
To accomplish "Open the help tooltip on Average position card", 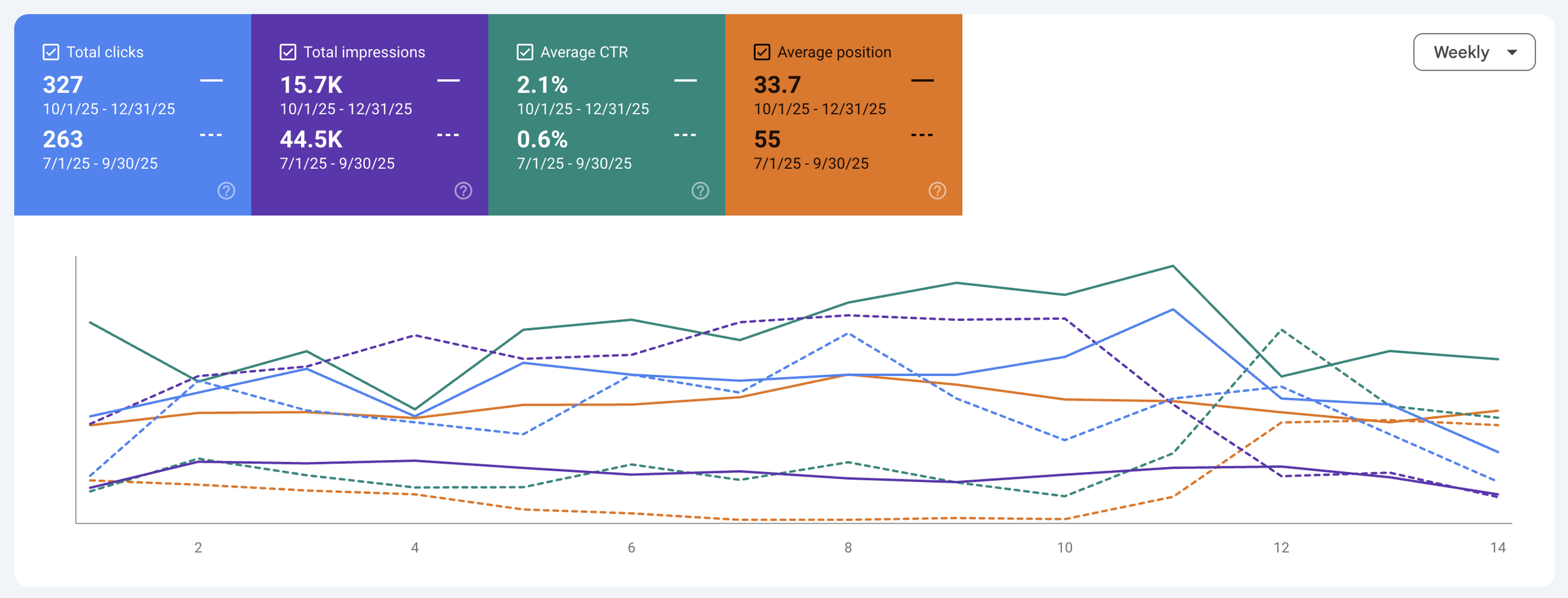I will point(937,191).
